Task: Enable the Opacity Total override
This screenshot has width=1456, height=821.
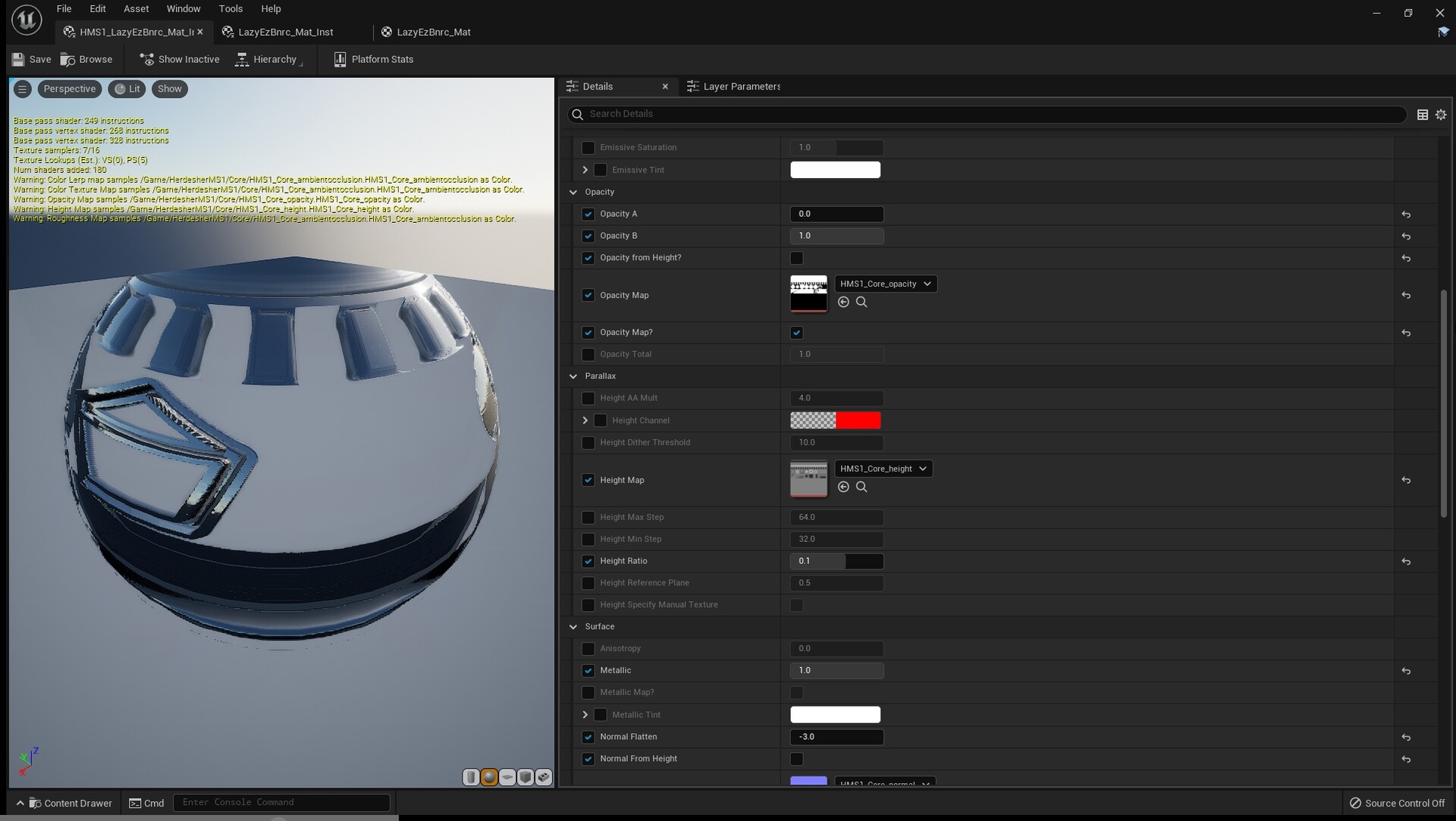Action: click(x=588, y=354)
